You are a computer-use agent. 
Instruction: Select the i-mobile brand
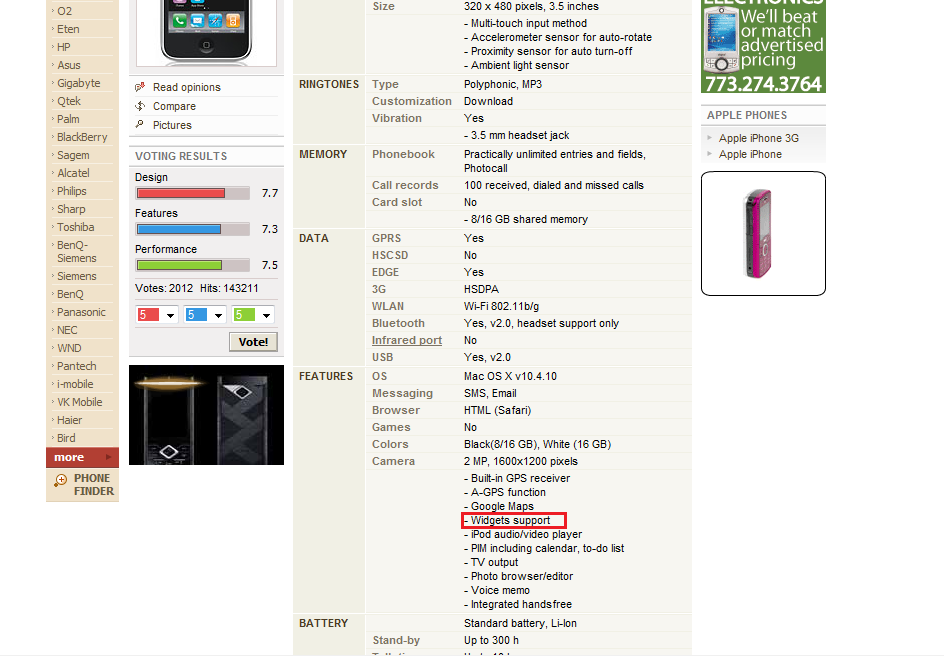75,384
